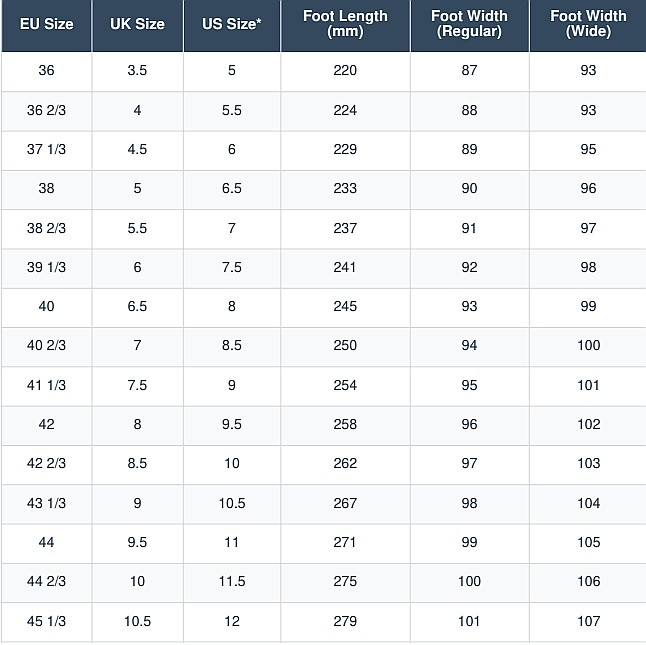Click the UK size 10.5 cell

(x=137, y=621)
